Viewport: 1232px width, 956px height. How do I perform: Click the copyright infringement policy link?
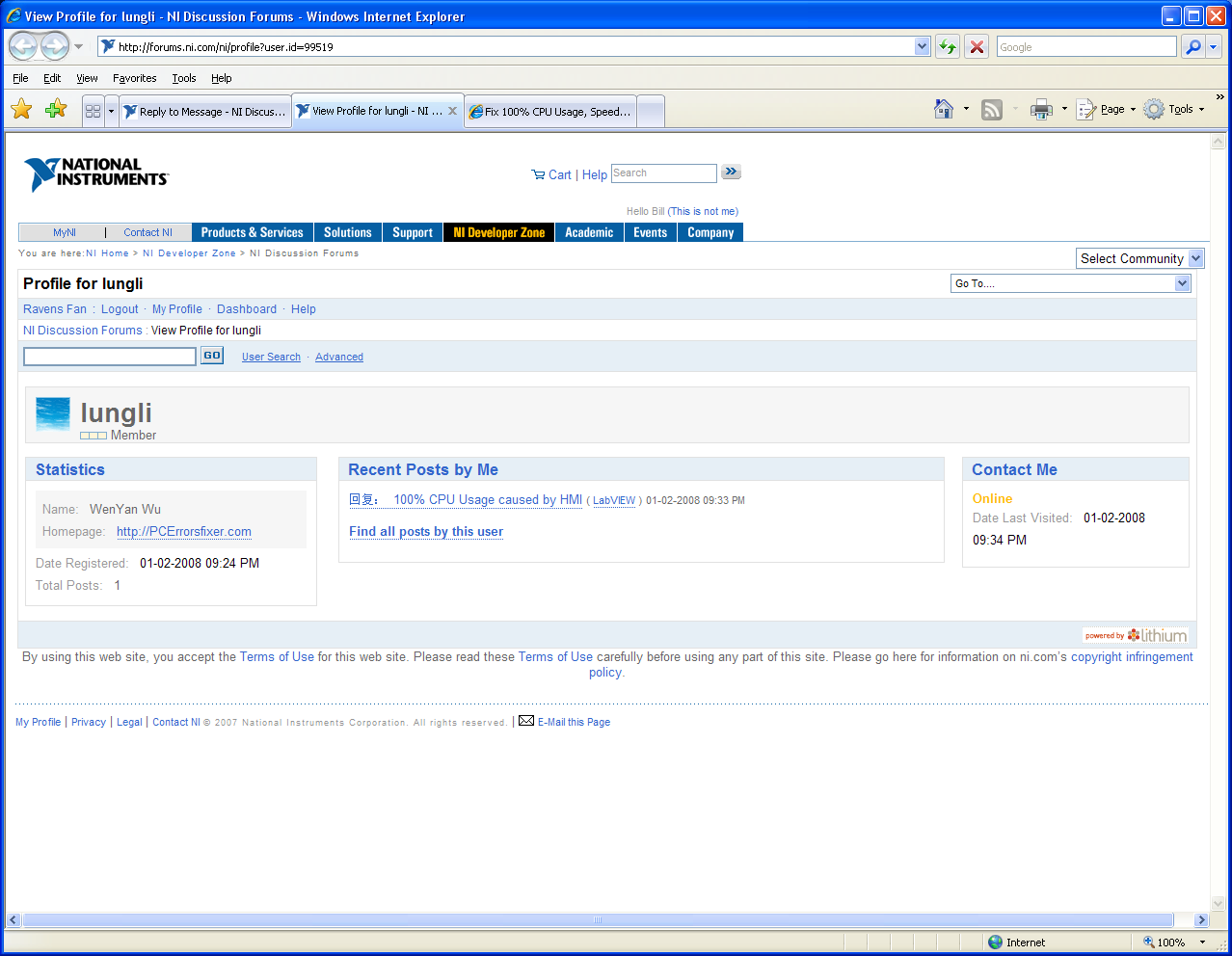(x=1132, y=656)
